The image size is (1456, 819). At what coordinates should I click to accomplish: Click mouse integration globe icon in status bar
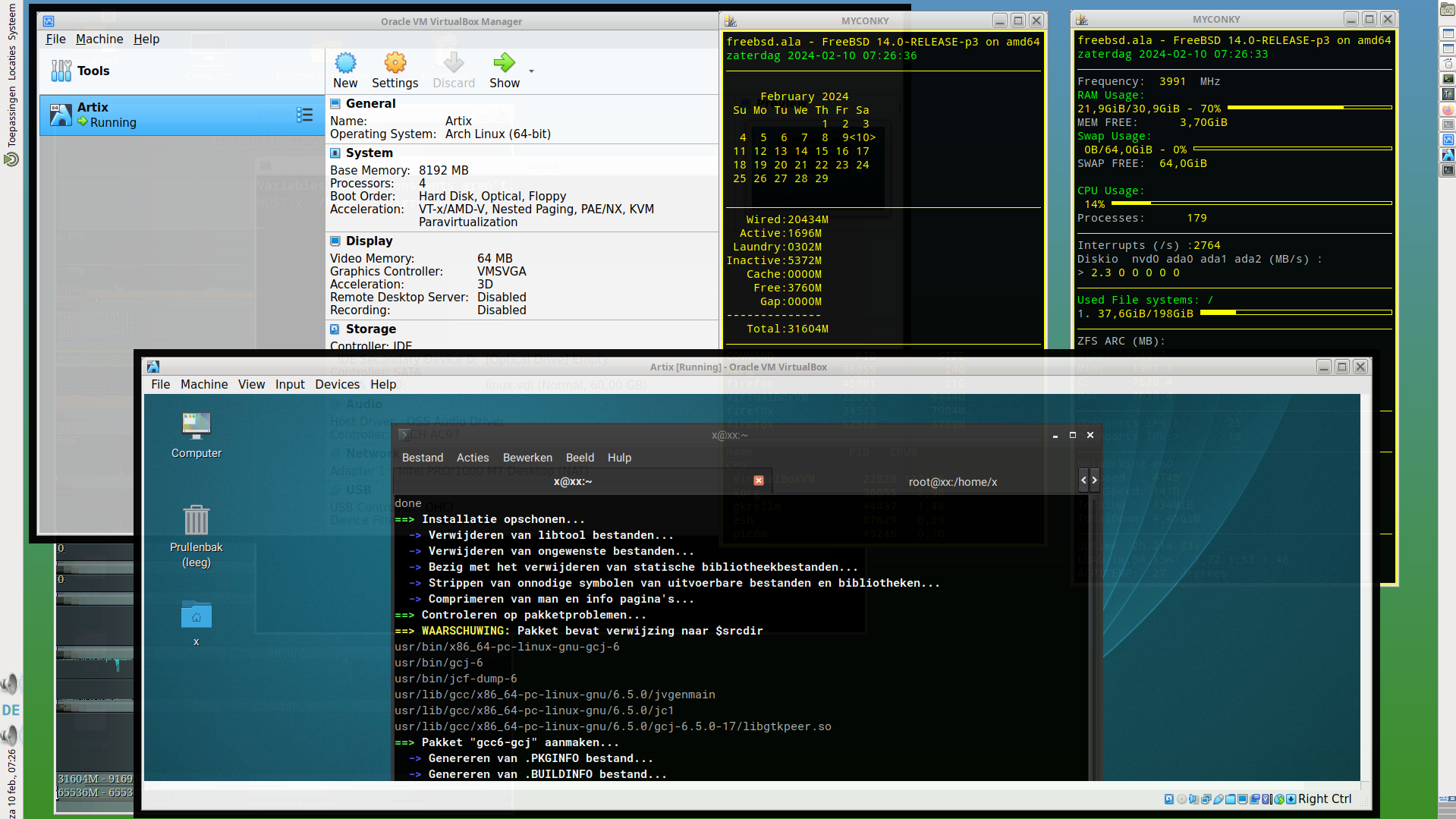click(x=1279, y=799)
